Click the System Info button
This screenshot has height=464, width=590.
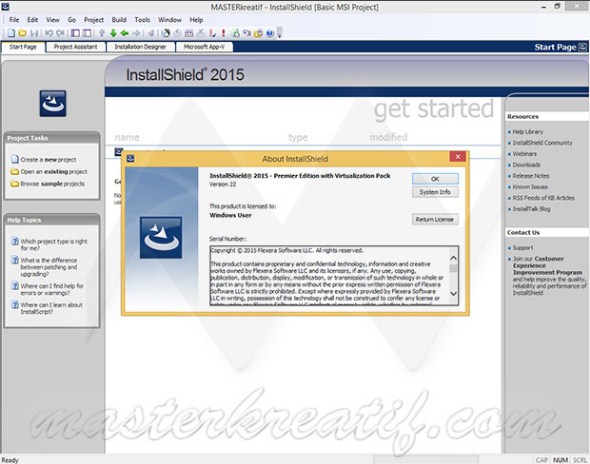tap(435, 192)
